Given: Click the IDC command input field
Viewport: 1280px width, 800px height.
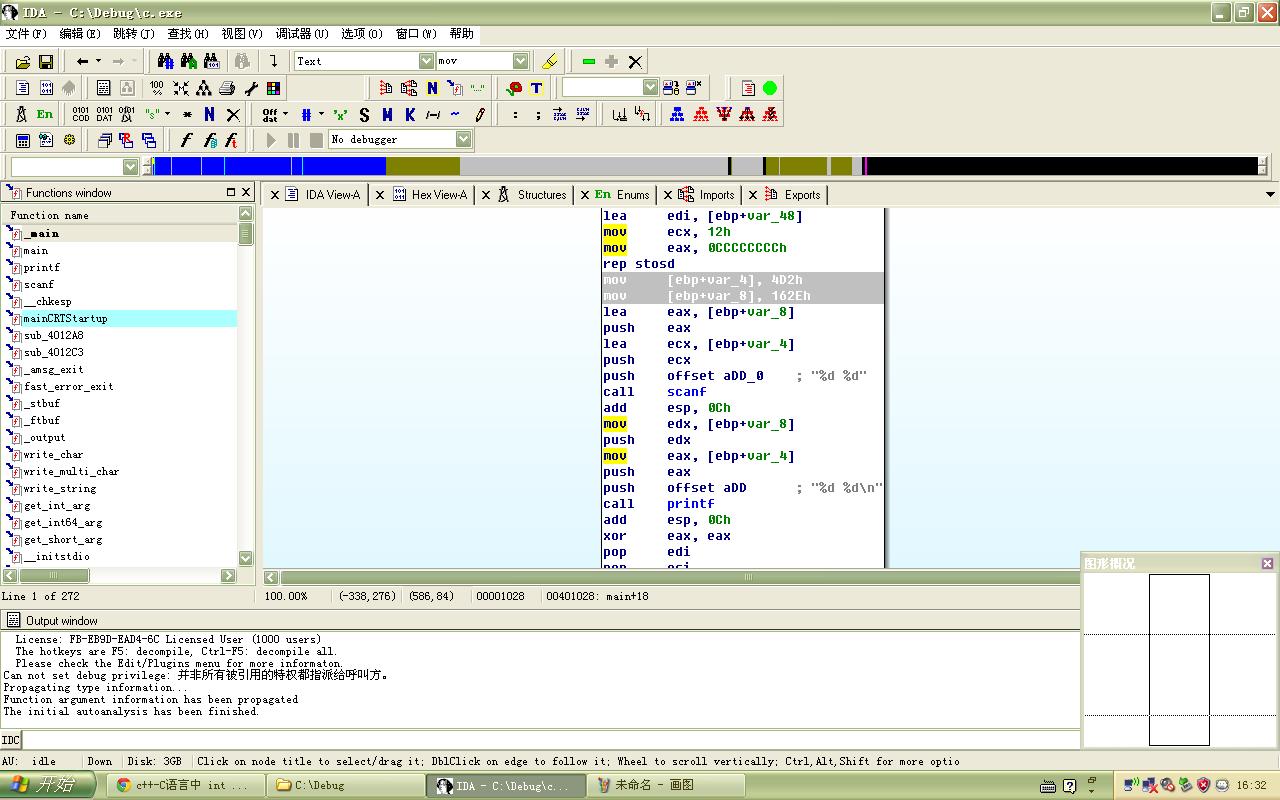Looking at the screenshot, I should point(550,740).
